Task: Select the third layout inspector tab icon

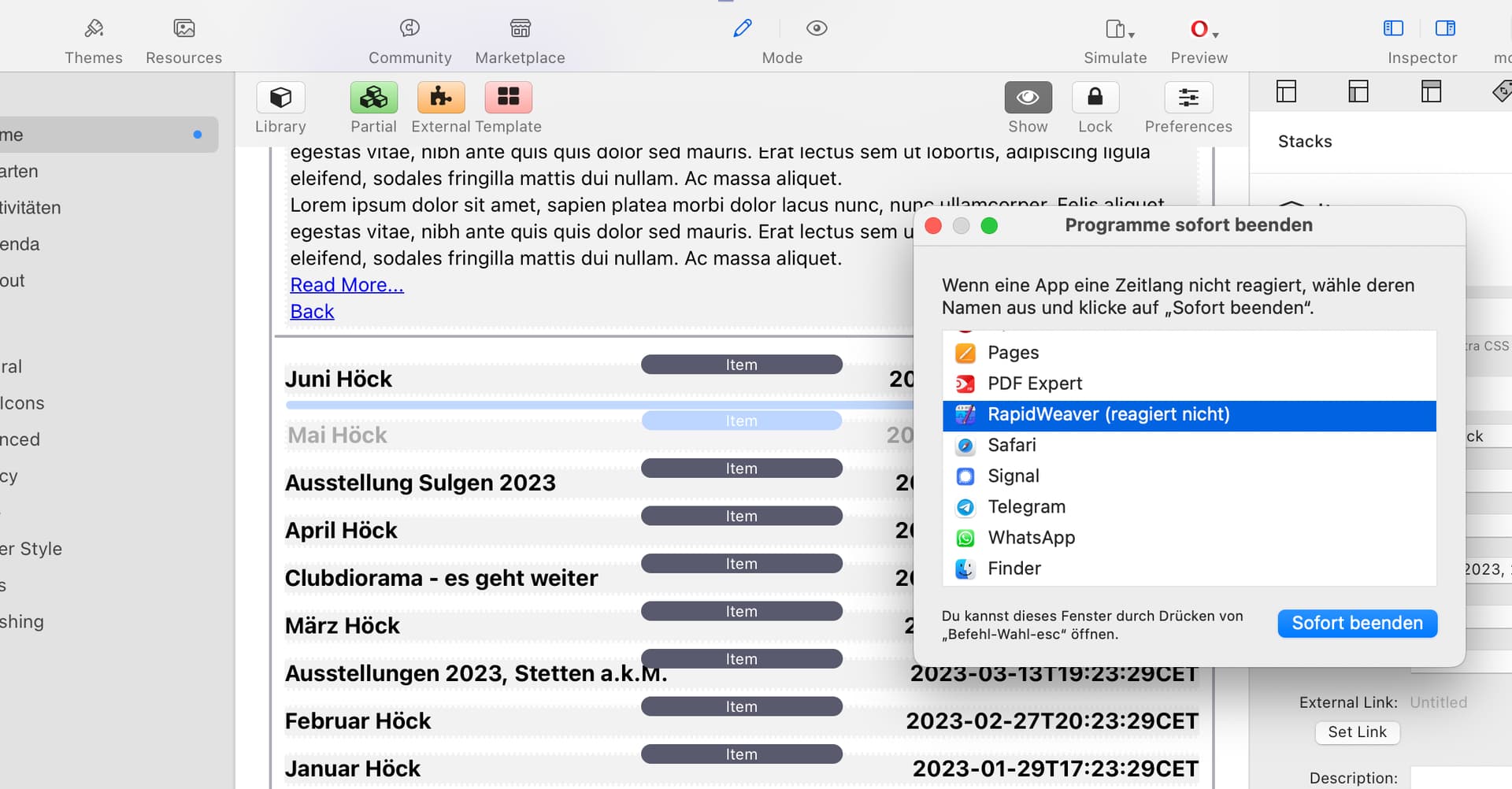Action: 1431,91
